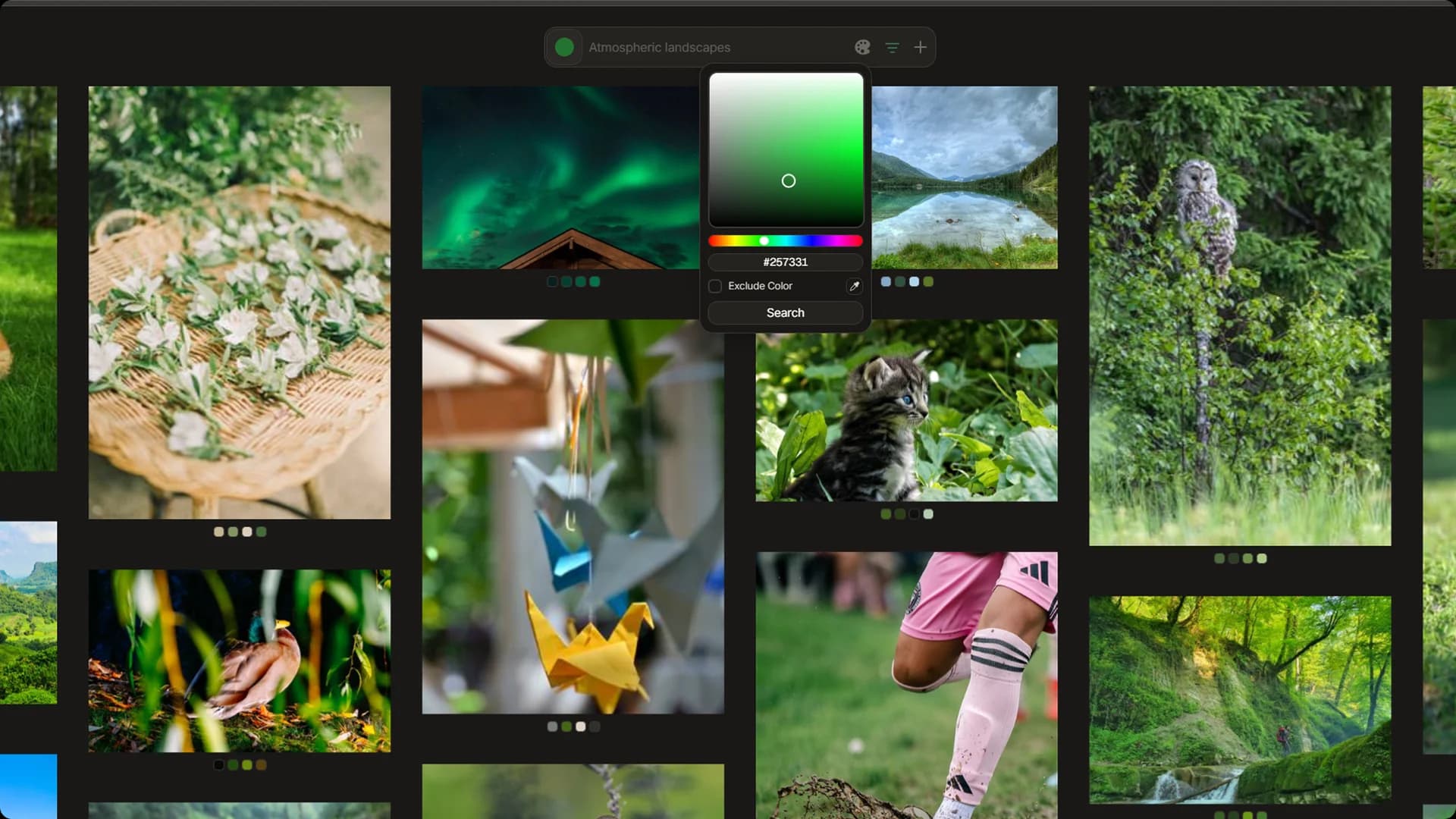Open the owl in forest photo
The height and width of the screenshot is (819, 1456).
coord(1240,315)
